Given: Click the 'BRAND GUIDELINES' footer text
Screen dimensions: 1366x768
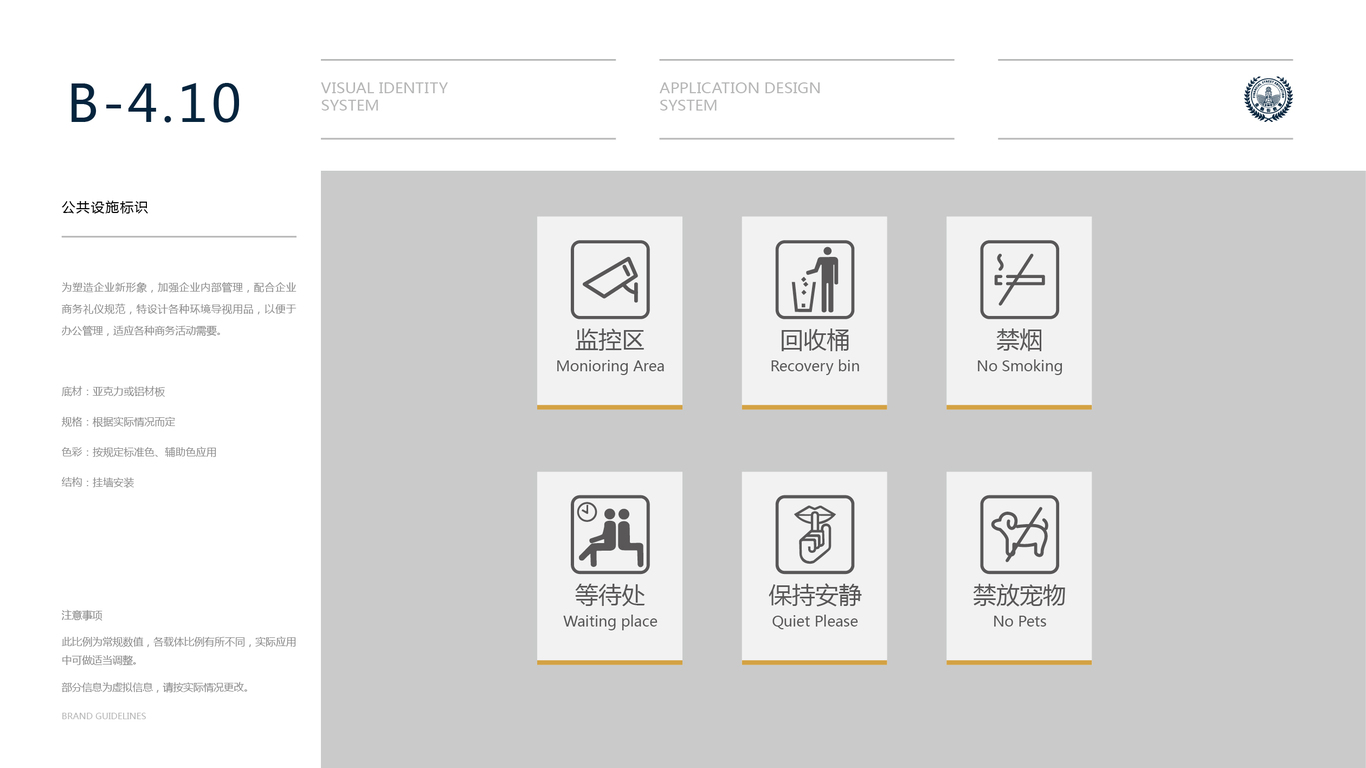Looking at the screenshot, I should tap(104, 716).
